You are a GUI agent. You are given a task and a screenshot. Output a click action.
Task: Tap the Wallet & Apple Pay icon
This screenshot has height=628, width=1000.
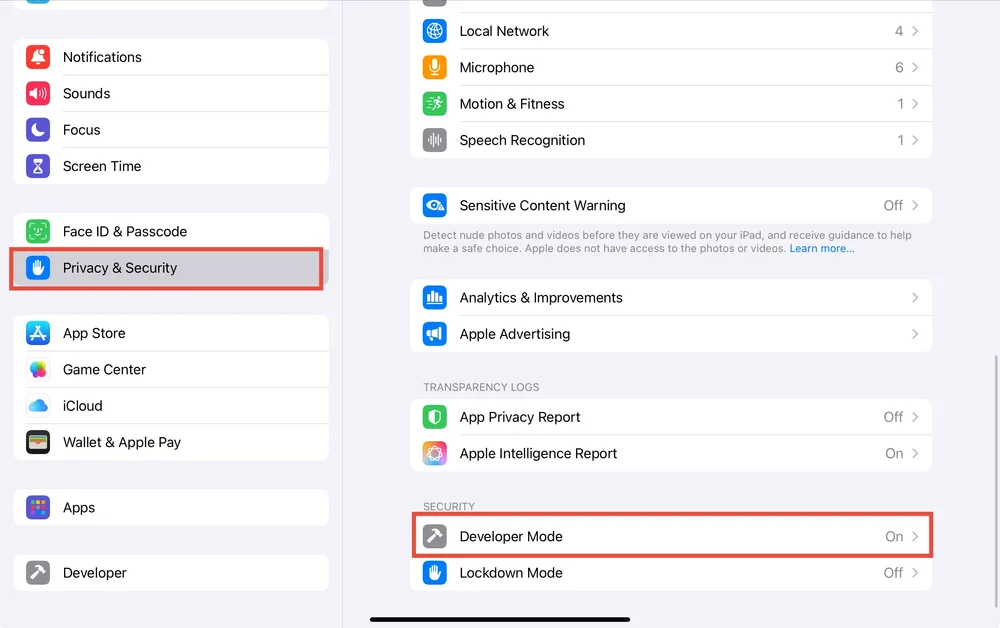click(38, 442)
